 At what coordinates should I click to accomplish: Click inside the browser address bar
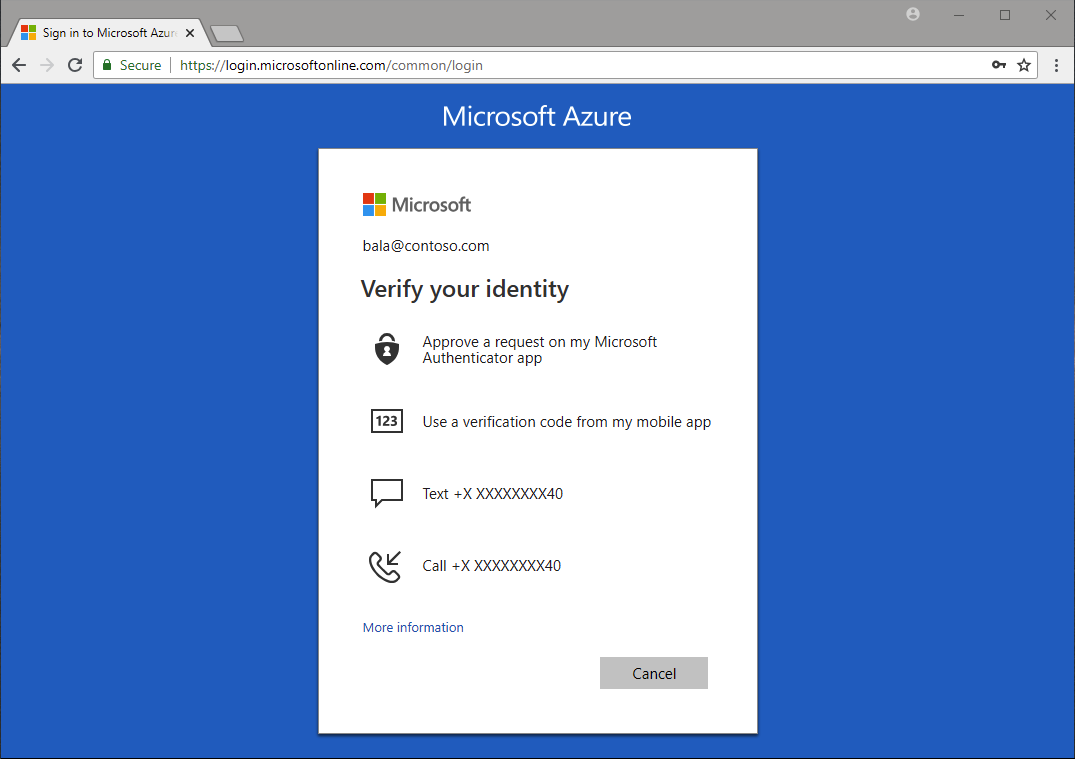click(500, 64)
